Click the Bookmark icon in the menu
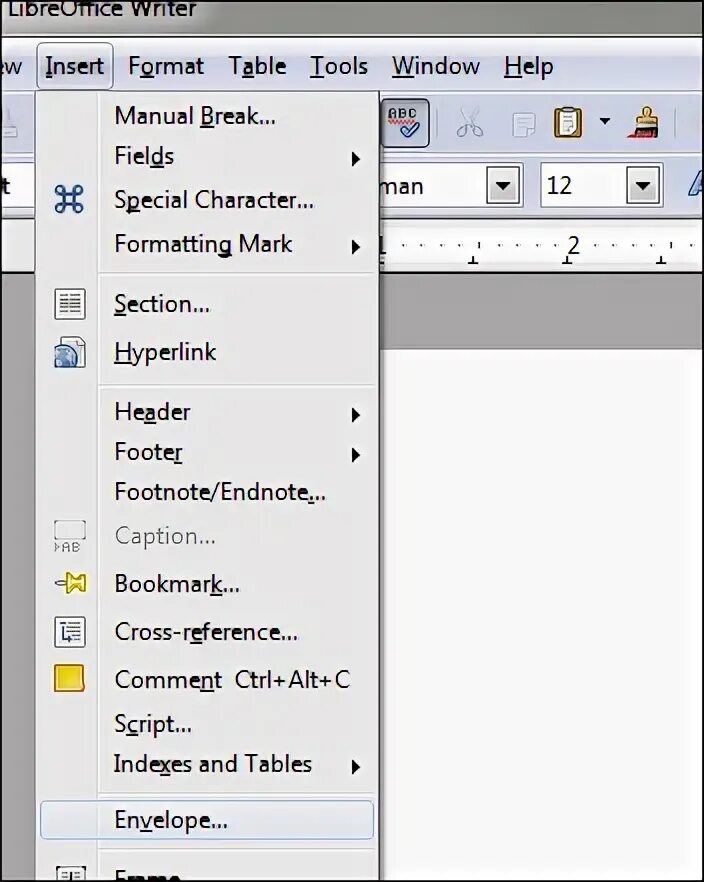Screen dimensions: 704x882 (x=69, y=584)
